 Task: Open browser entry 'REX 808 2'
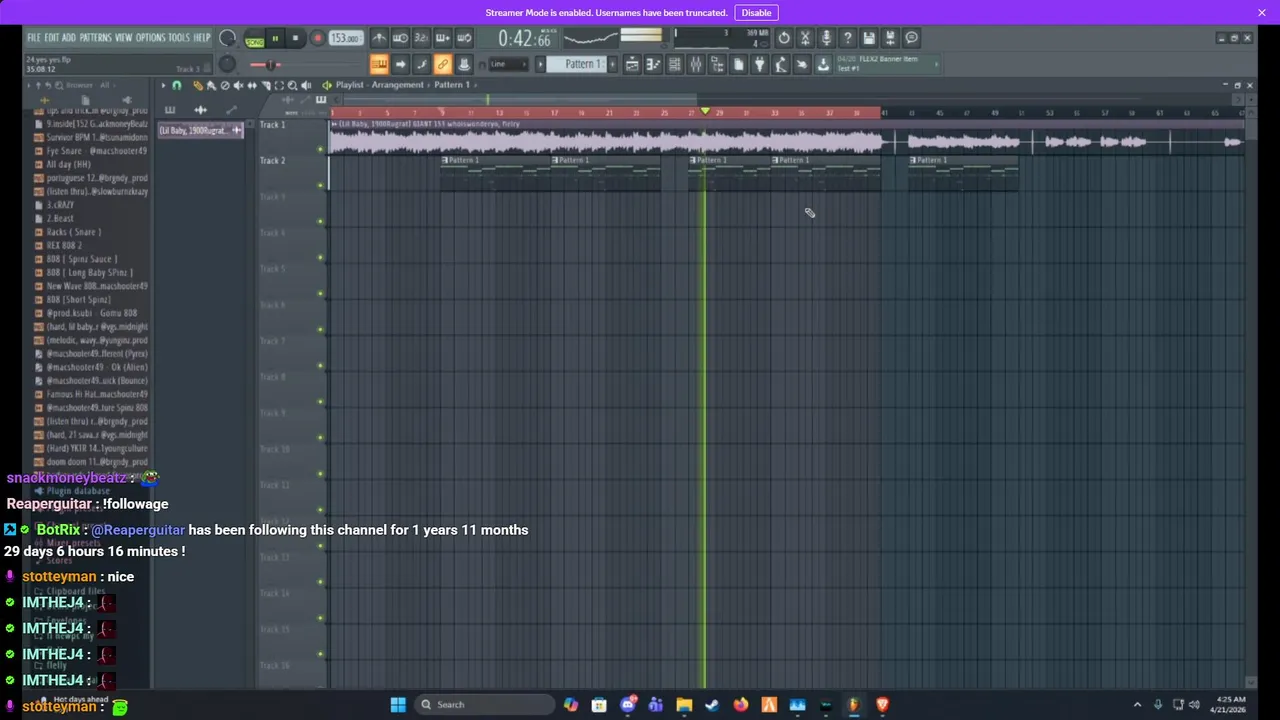pyautogui.click(x=64, y=245)
